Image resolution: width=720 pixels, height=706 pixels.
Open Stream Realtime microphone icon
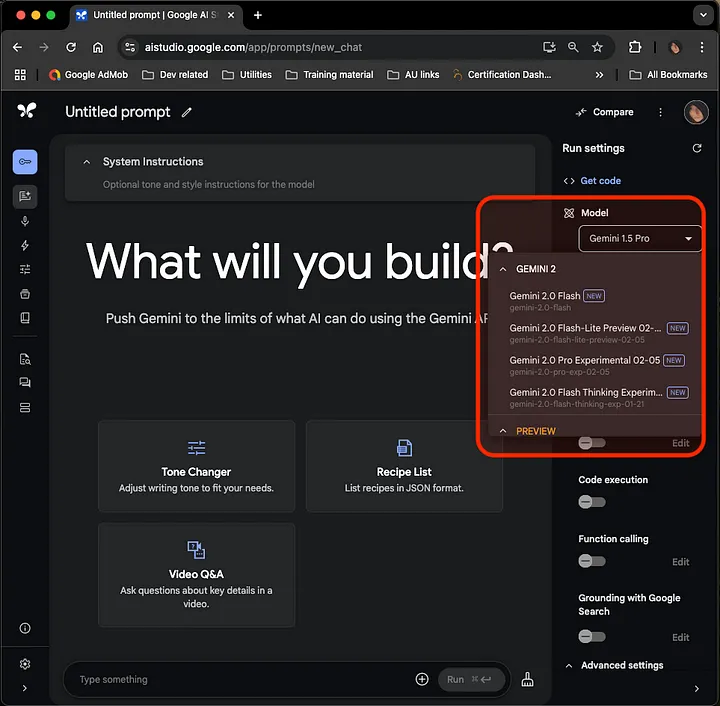click(25, 221)
